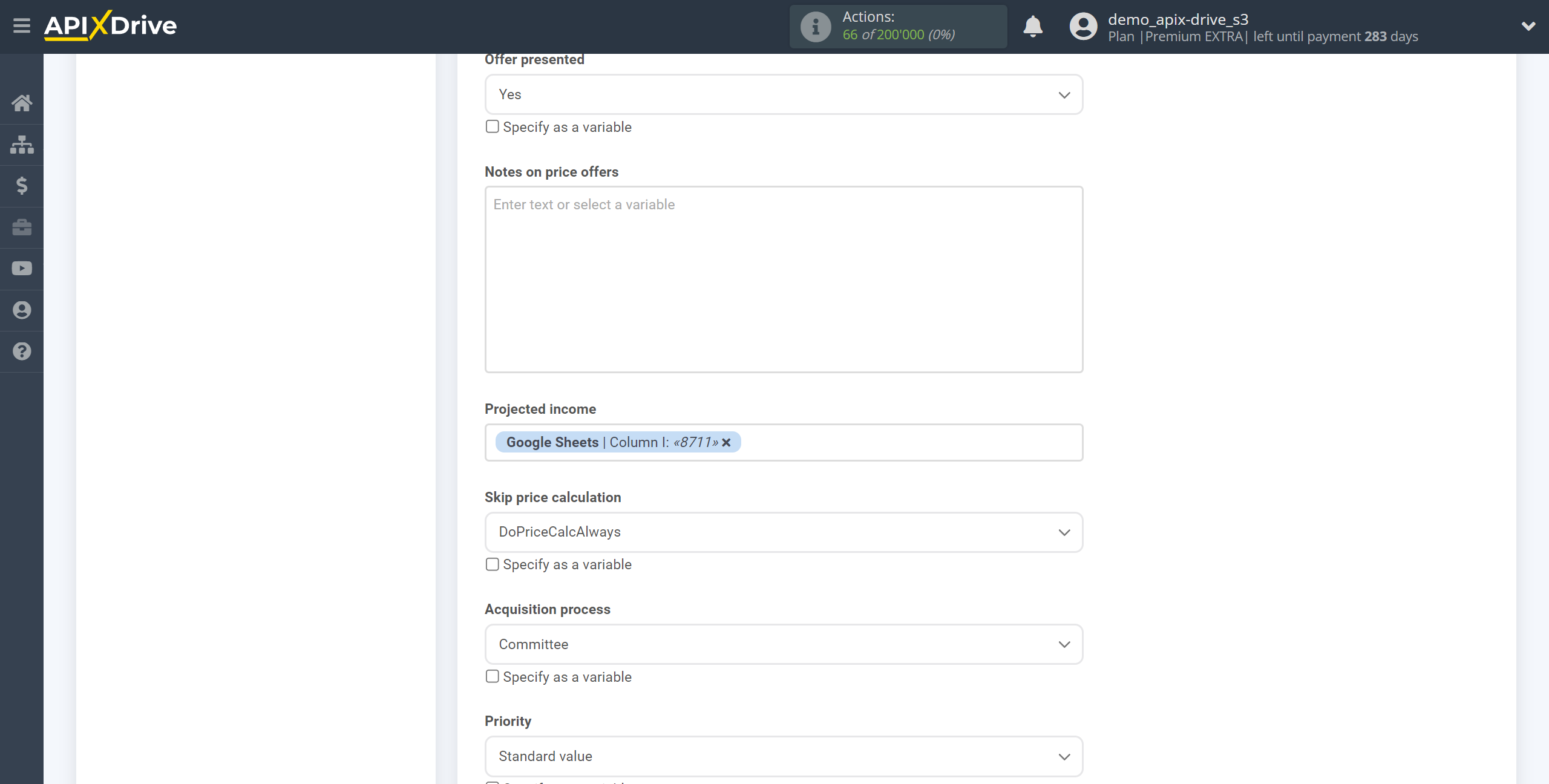The width and height of the screenshot is (1549, 784).
Task: Open the connections sitemap icon
Action: tap(22, 145)
